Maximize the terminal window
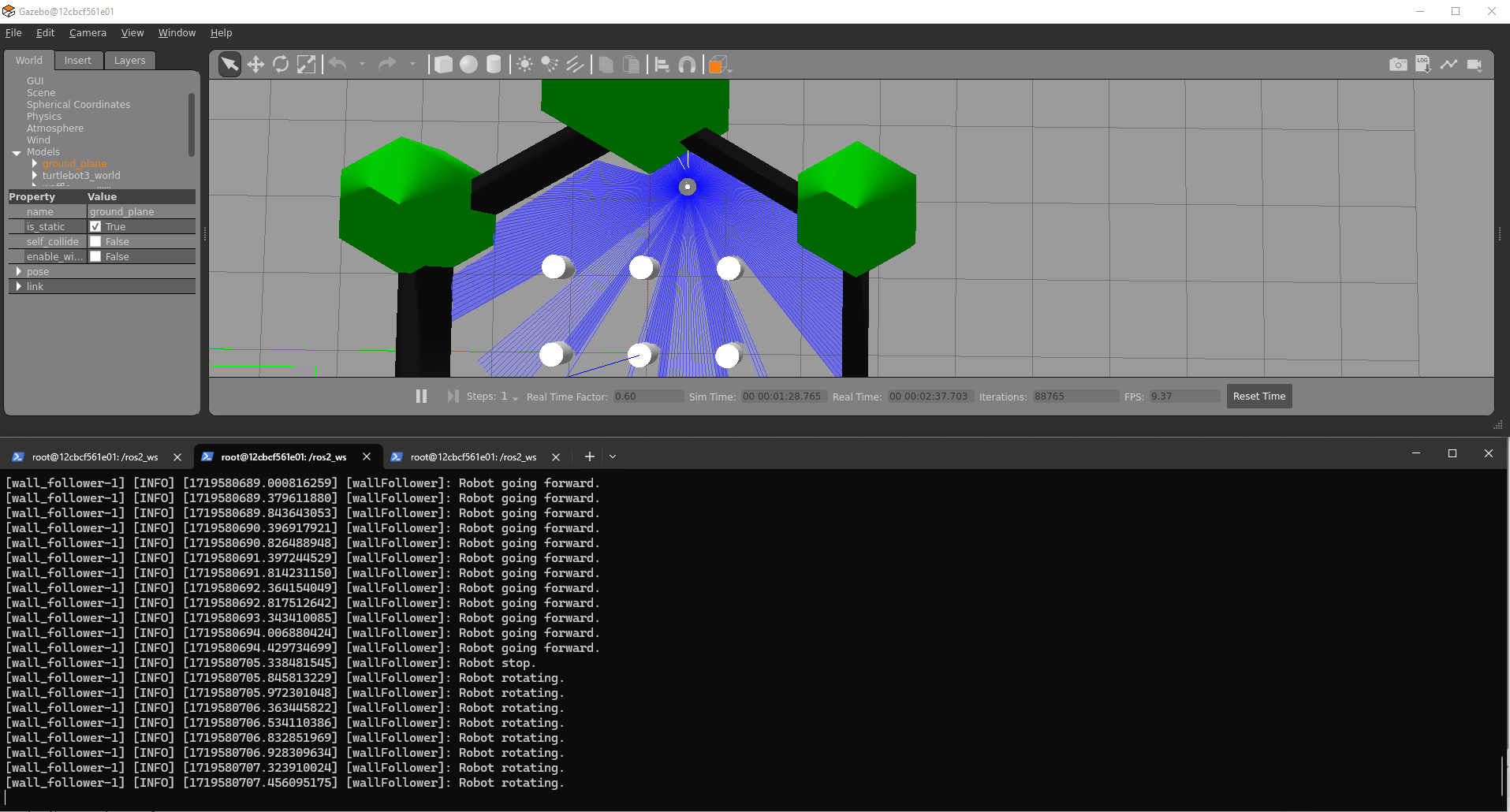1510x812 pixels. [1452, 453]
